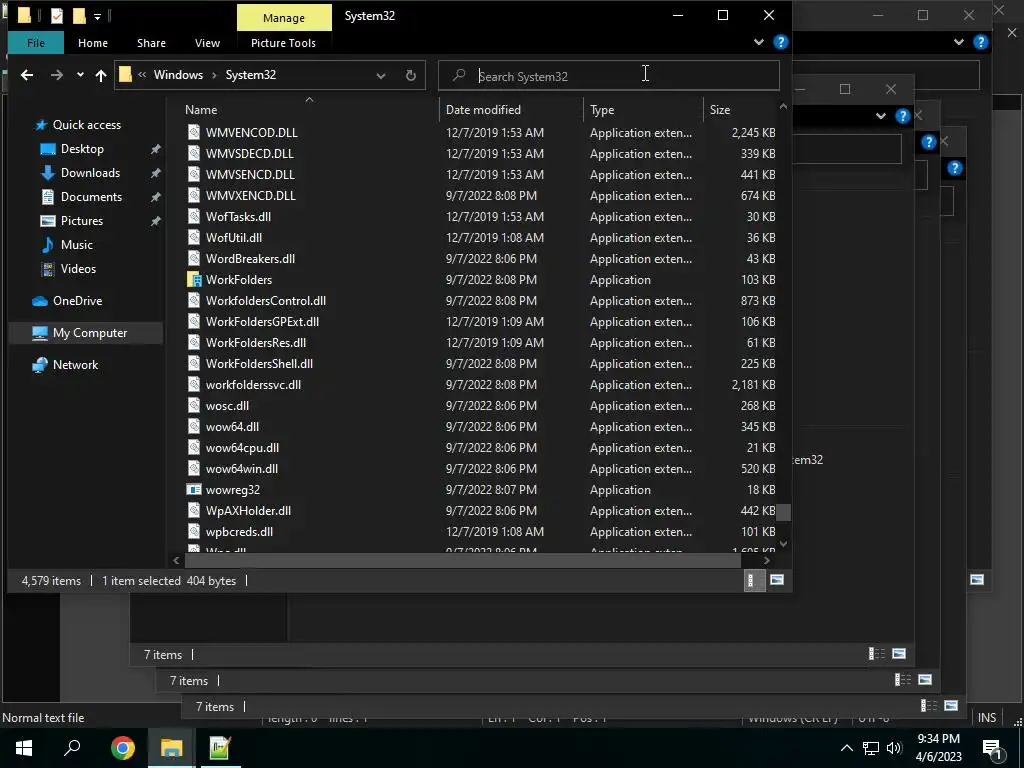Switch to large thumbnails view icon
This screenshot has height=768, width=1024.
point(776,580)
